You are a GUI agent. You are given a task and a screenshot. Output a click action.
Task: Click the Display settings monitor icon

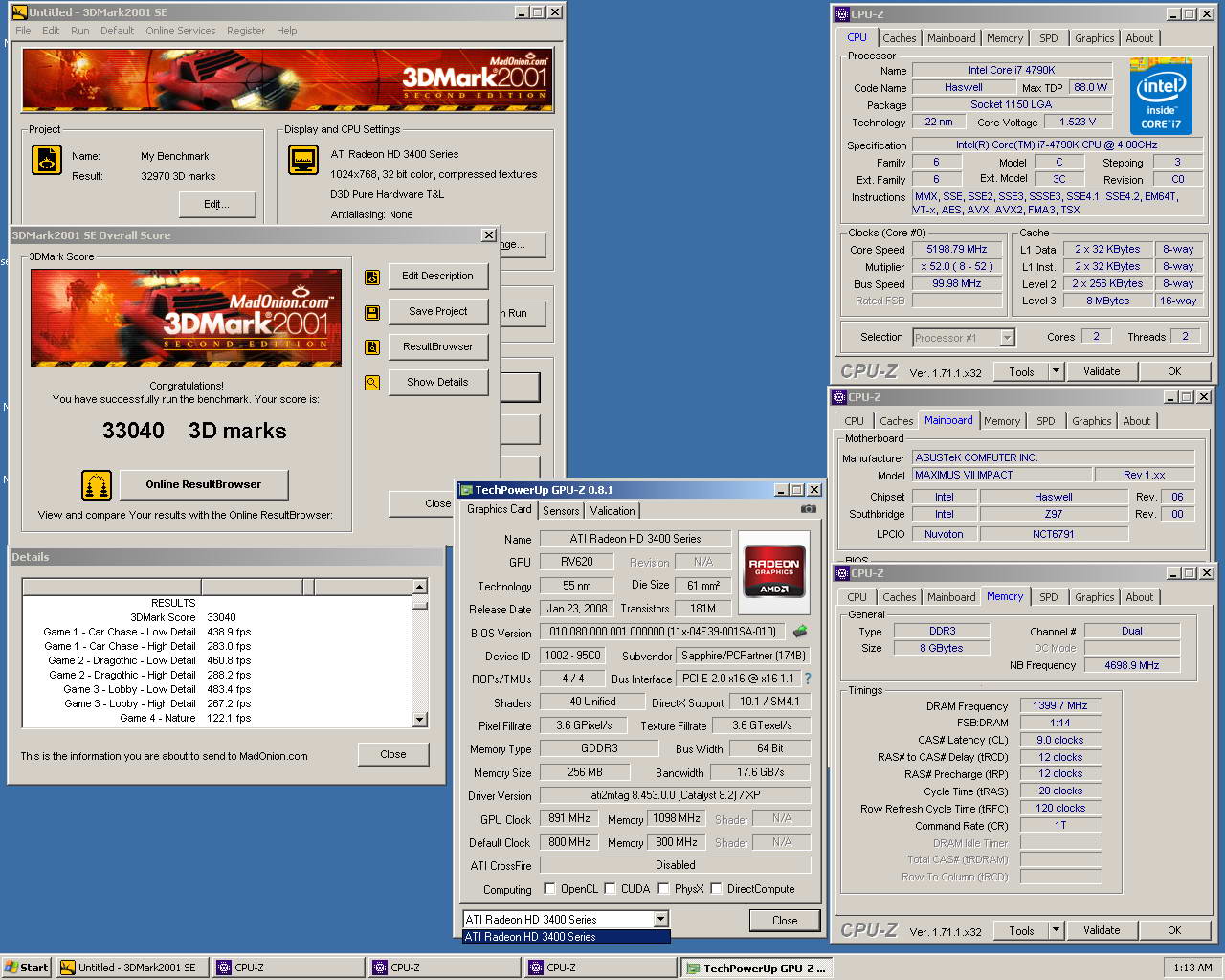(x=303, y=159)
